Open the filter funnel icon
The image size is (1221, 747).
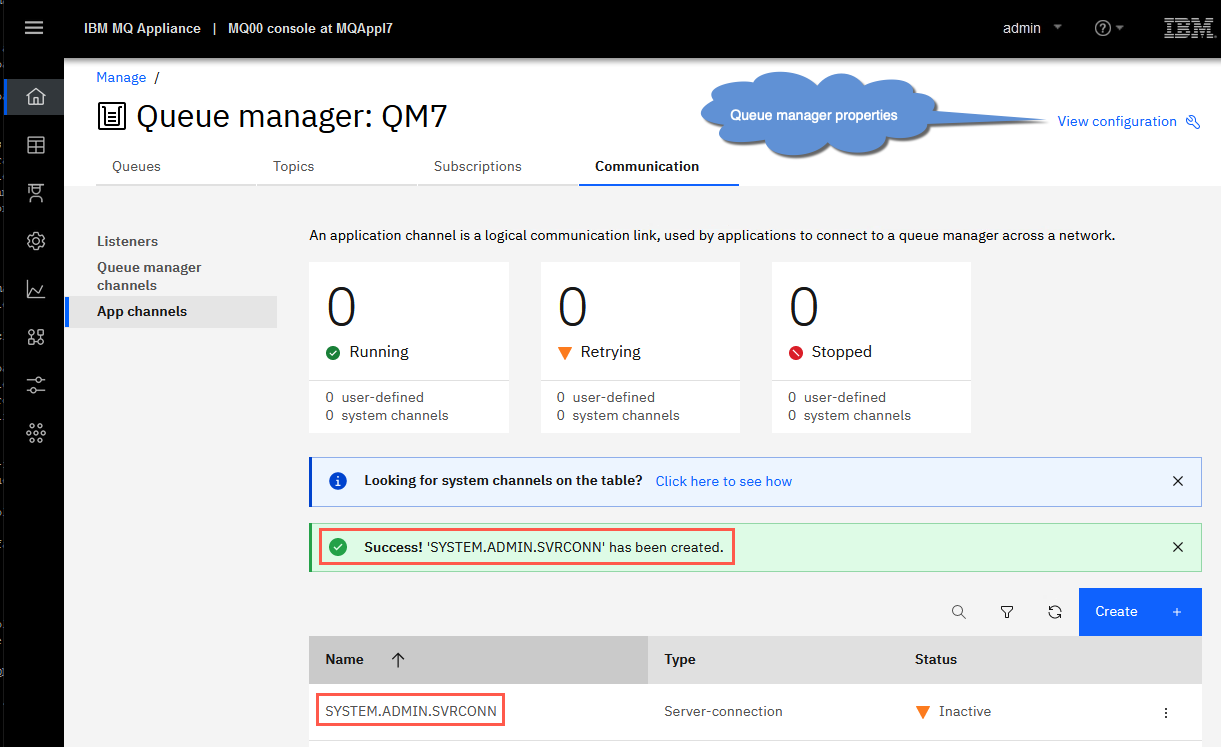[x=1007, y=612]
